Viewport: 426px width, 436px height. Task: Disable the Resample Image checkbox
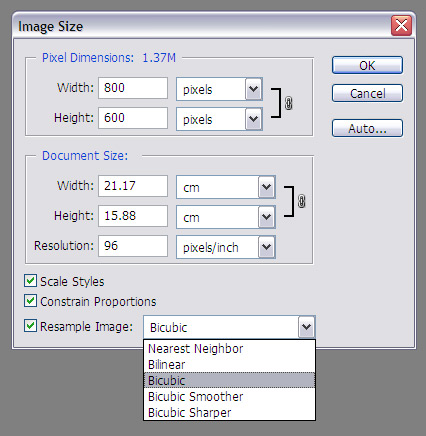(x=30, y=325)
